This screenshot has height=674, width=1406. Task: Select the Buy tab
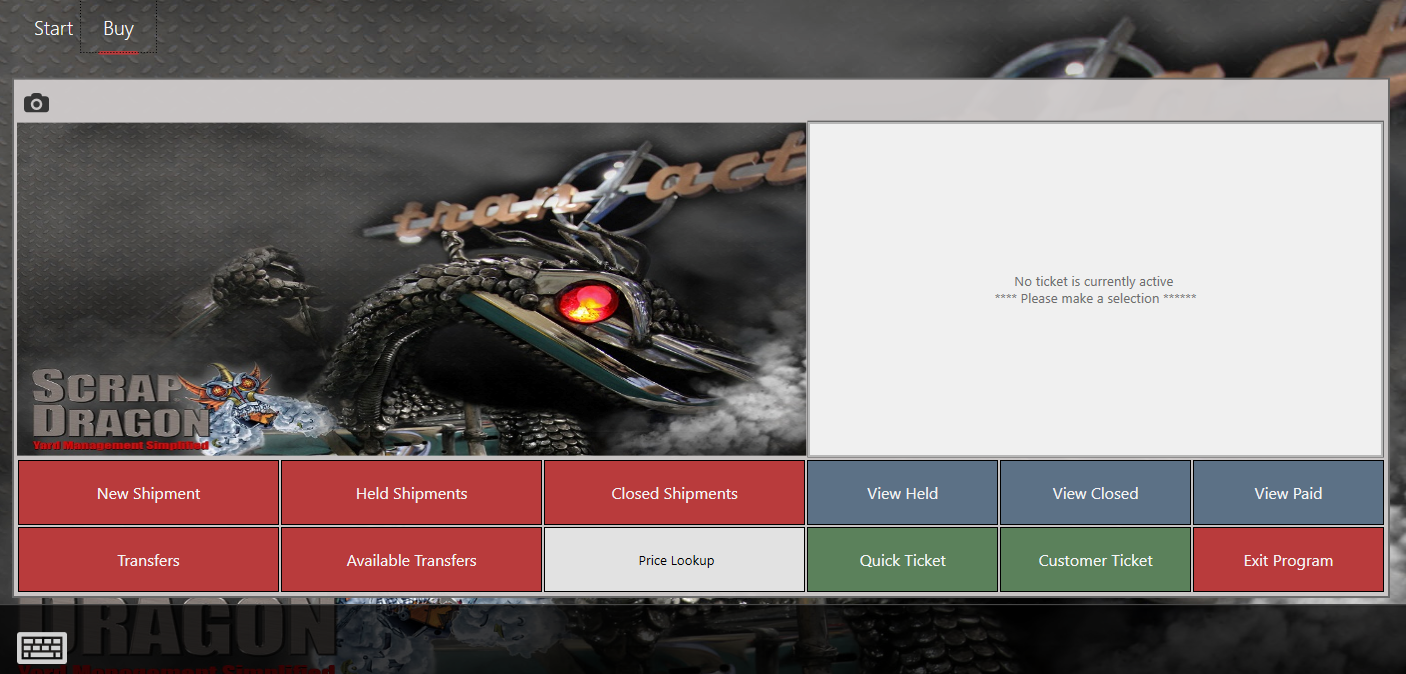tap(118, 28)
